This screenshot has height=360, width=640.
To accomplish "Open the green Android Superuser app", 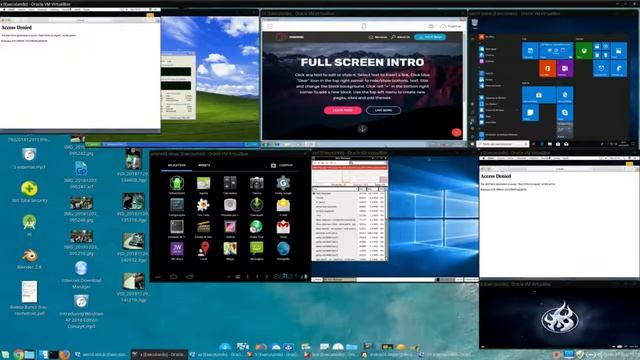I will click(177, 183).
